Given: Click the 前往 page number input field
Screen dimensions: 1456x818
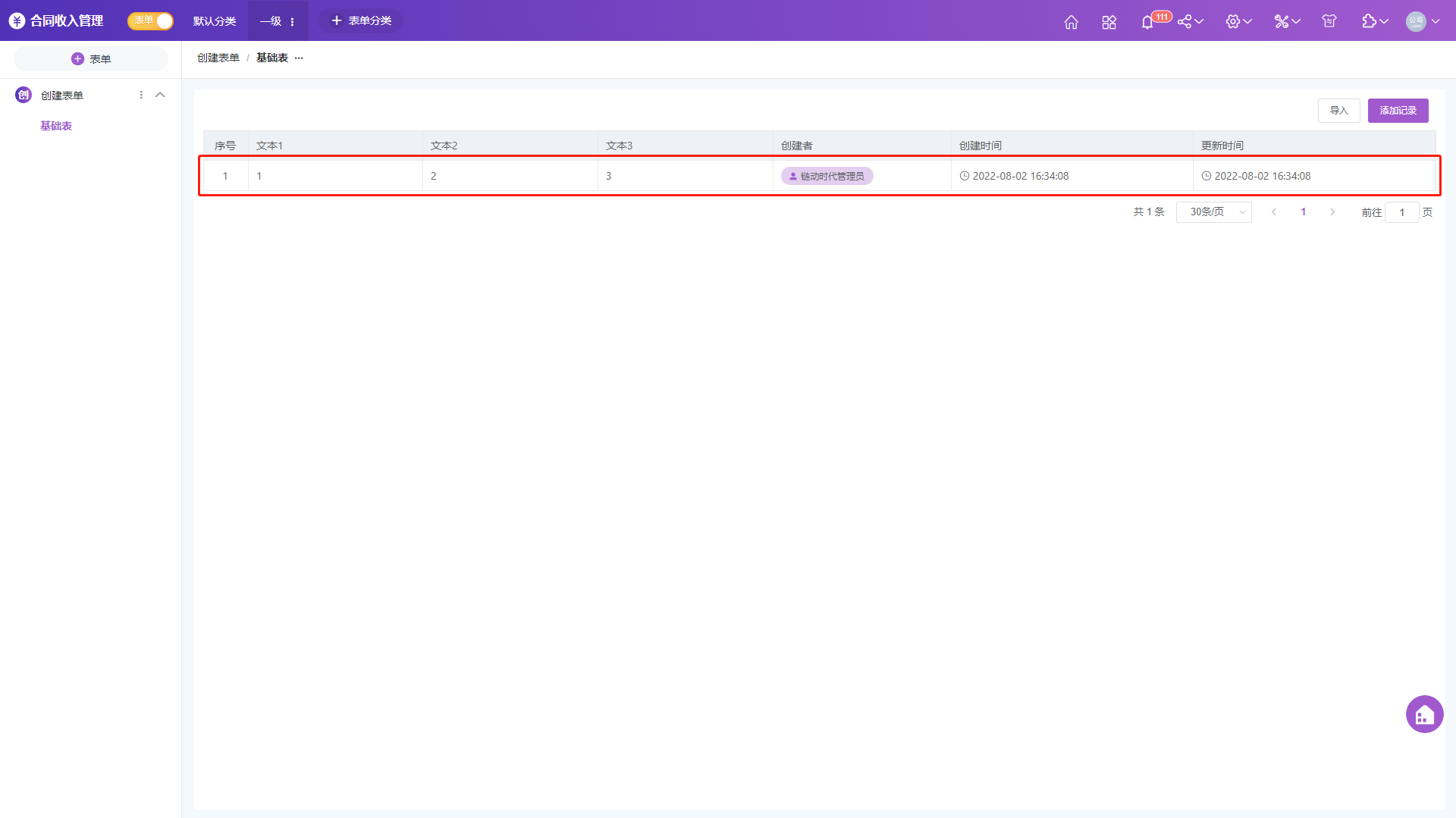Looking at the screenshot, I should (x=1401, y=212).
